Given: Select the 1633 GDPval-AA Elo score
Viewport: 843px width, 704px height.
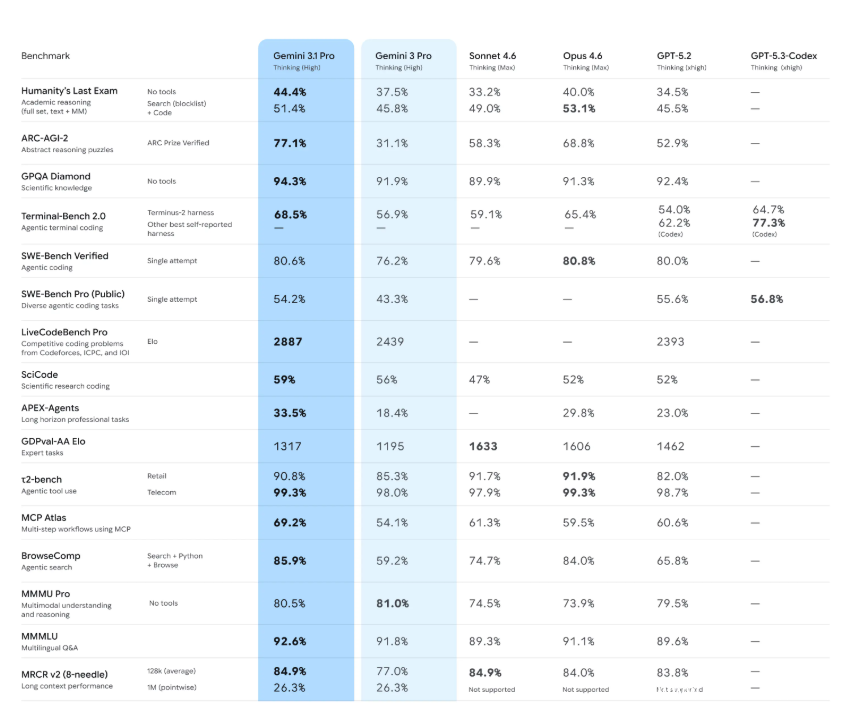Looking at the screenshot, I should [x=484, y=446].
